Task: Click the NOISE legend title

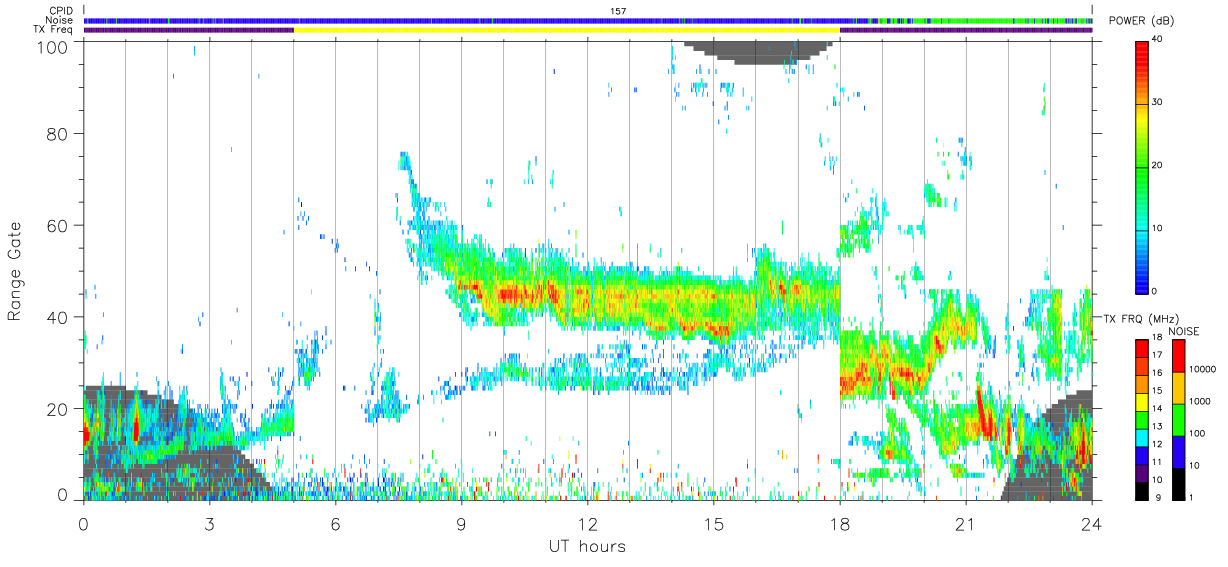Action: click(x=1184, y=331)
